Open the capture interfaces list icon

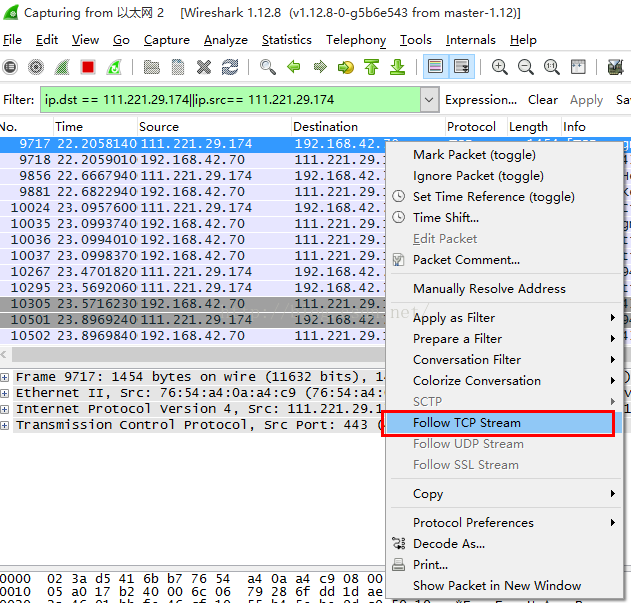[10, 67]
